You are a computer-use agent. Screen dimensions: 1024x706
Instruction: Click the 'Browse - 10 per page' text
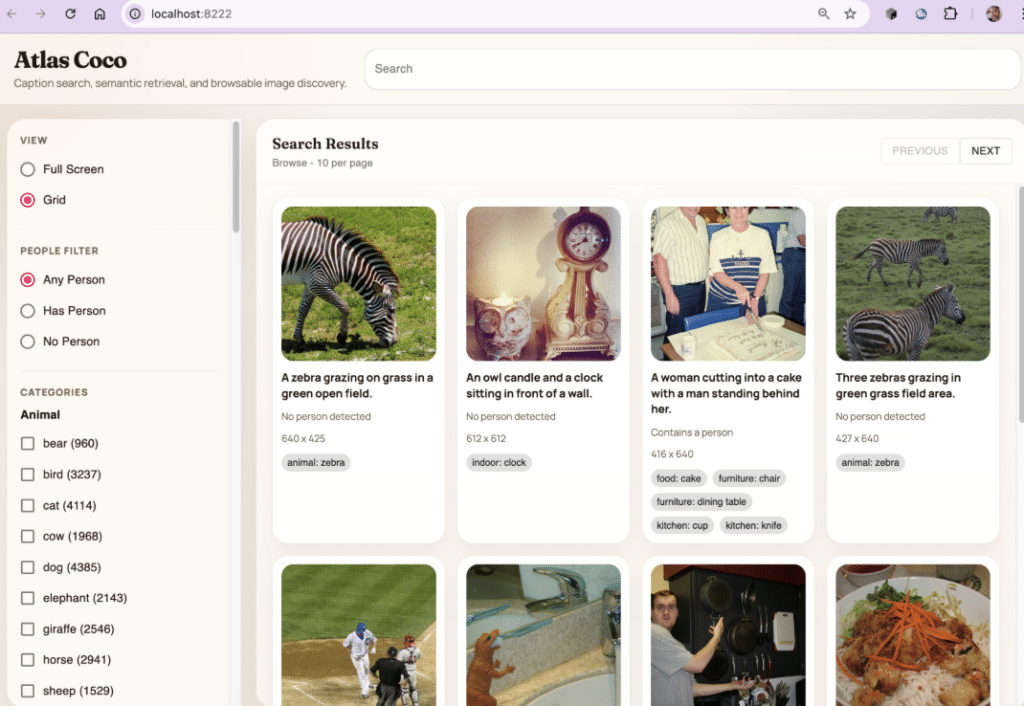323,163
